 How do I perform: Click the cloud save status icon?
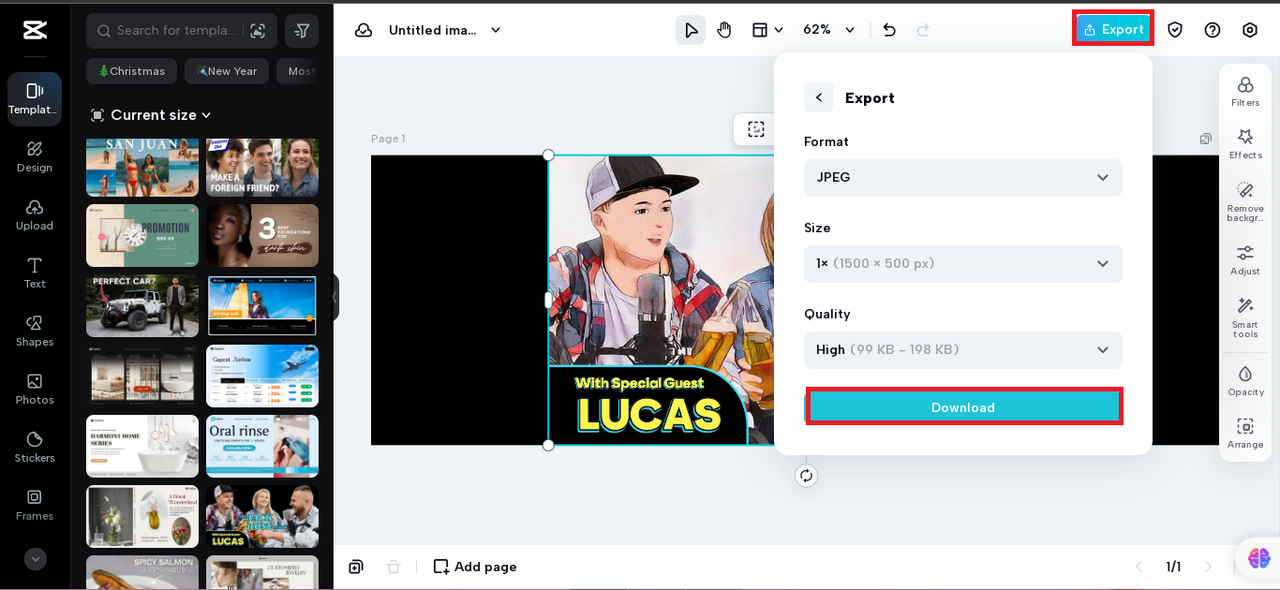coord(363,30)
